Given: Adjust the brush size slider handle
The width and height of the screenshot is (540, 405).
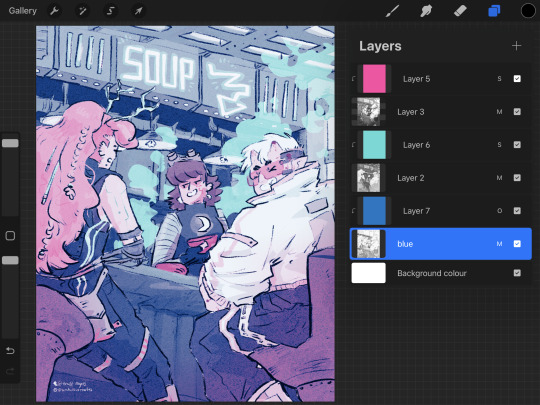Looking at the screenshot, I should pos(10,143).
